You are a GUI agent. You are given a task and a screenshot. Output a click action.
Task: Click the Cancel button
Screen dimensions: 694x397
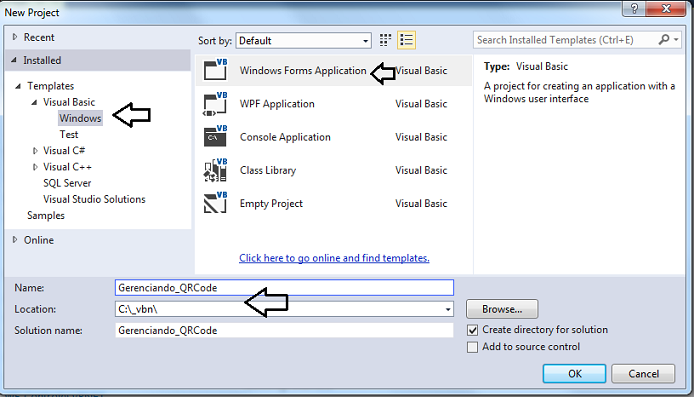643,374
